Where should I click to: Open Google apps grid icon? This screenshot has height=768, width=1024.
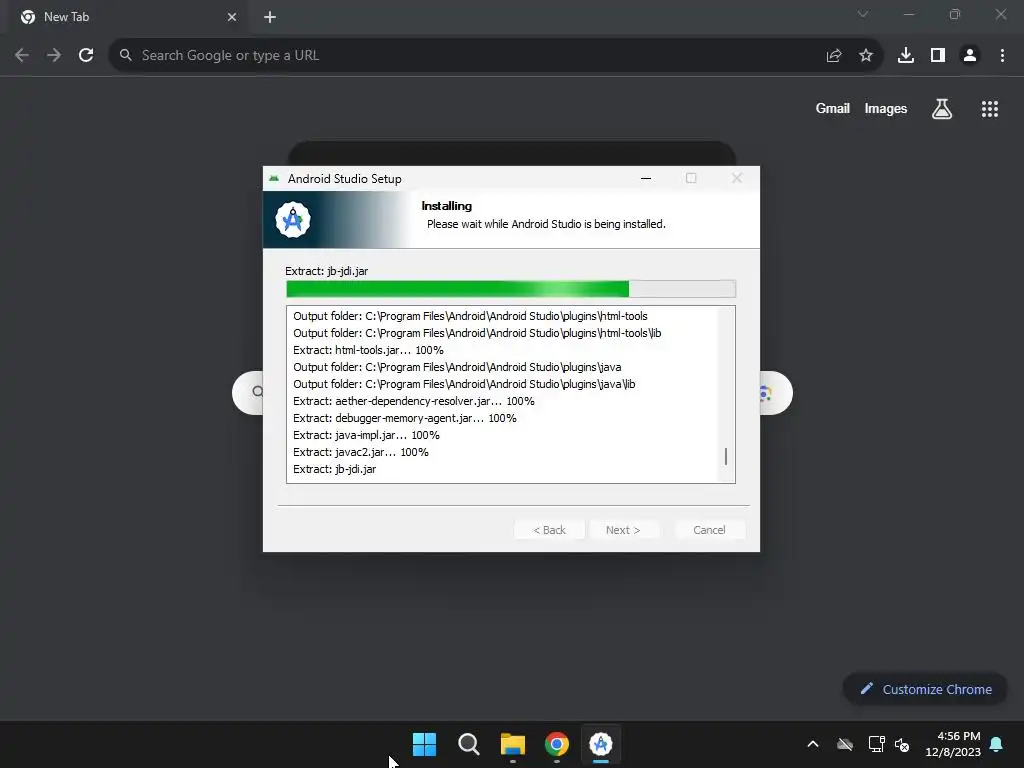point(990,108)
